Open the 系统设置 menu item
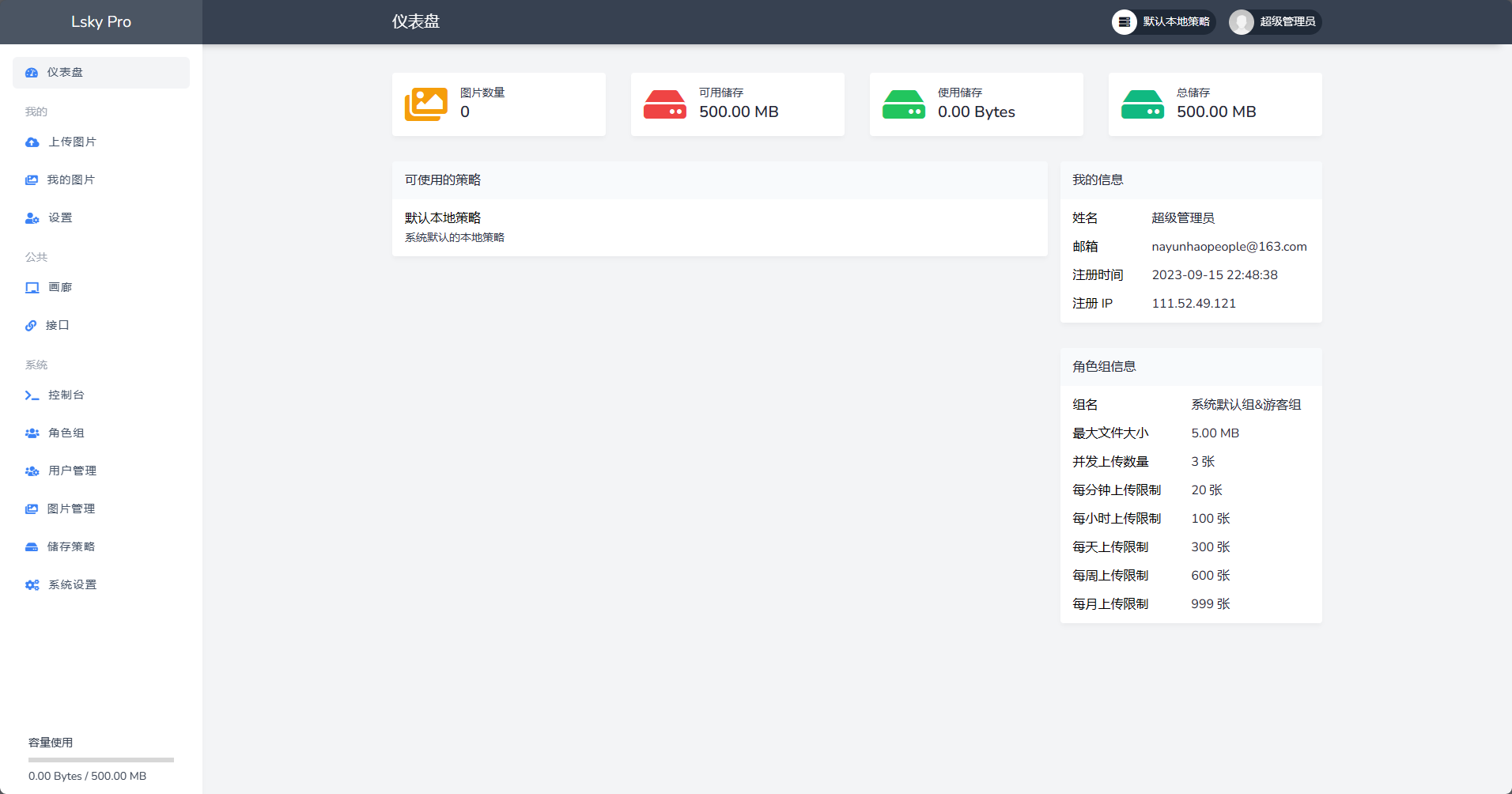 click(101, 585)
